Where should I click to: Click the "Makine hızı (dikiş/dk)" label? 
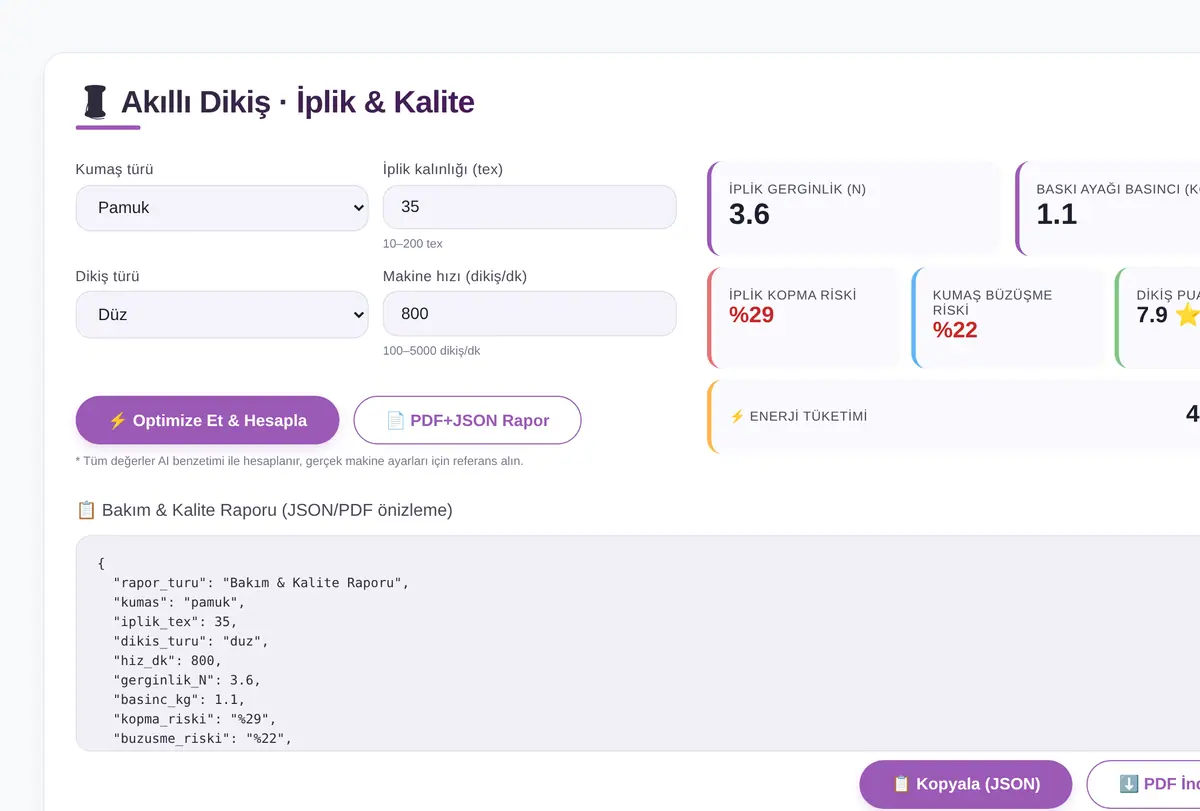click(457, 276)
